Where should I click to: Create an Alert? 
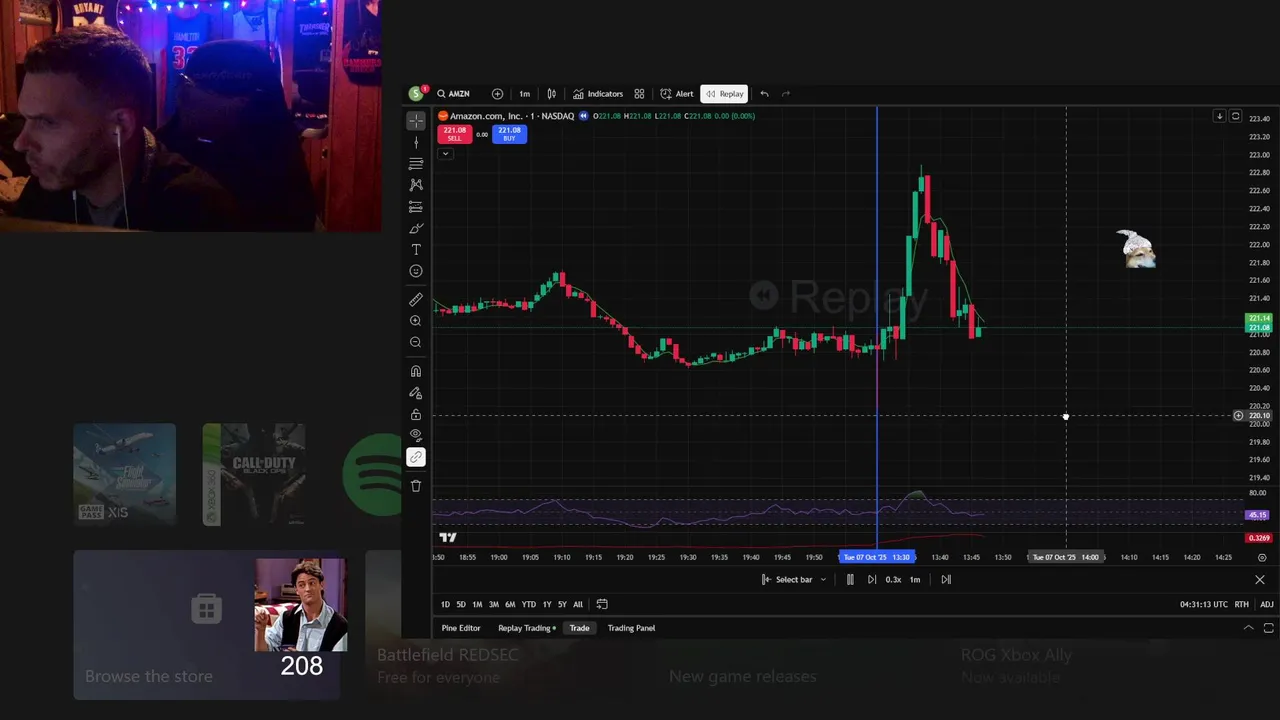(x=677, y=94)
